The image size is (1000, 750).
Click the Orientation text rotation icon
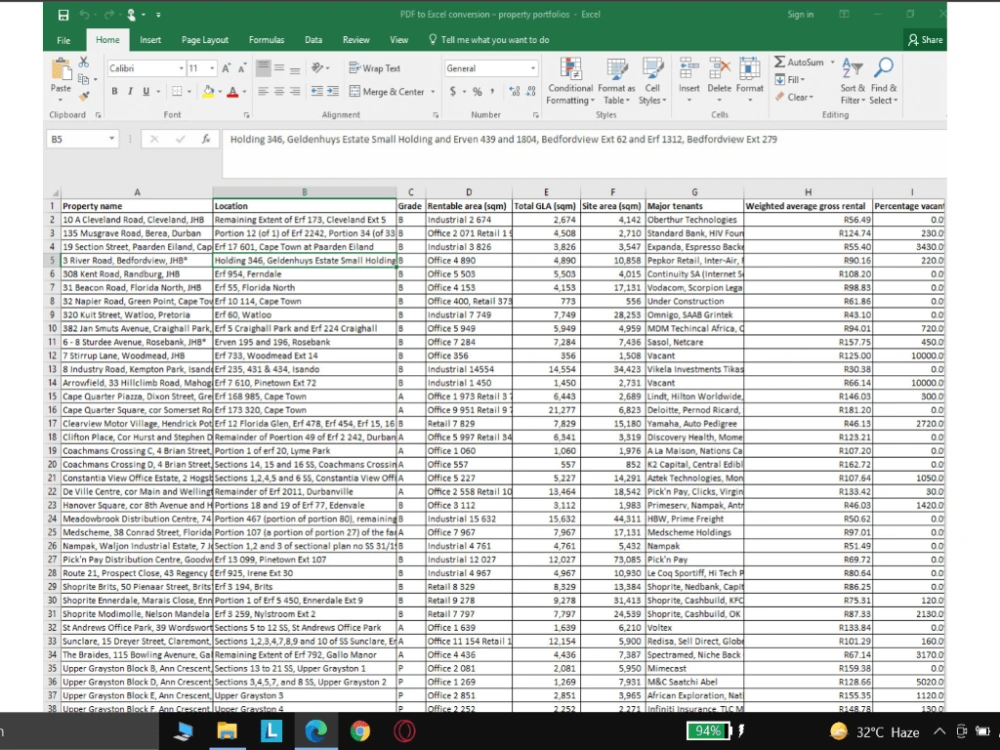pyautogui.click(x=318, y=68)
